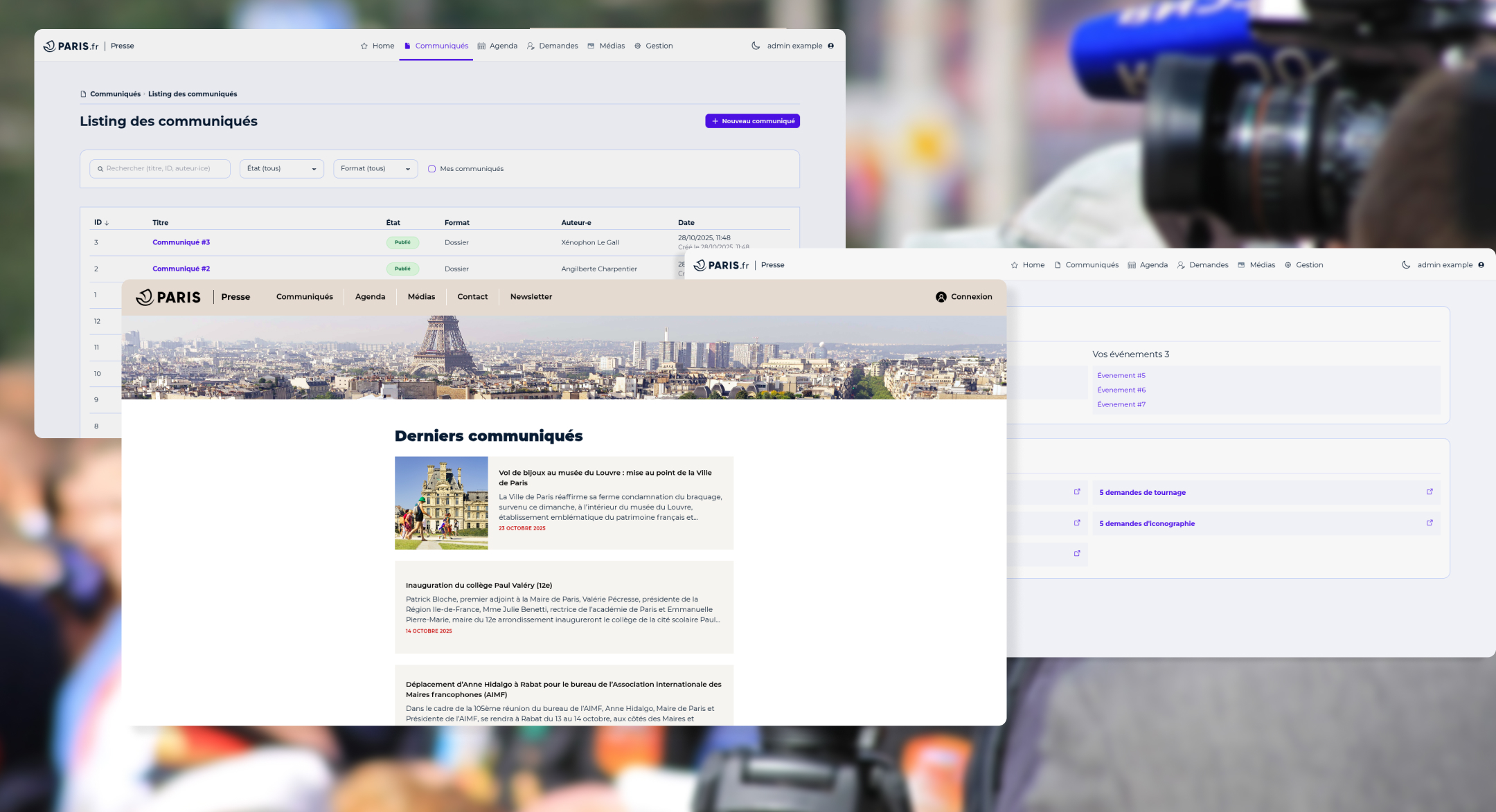
Task: Click the admin example user avatar icon in listing window
Action: pyautogui.click(x=830, y=46)
